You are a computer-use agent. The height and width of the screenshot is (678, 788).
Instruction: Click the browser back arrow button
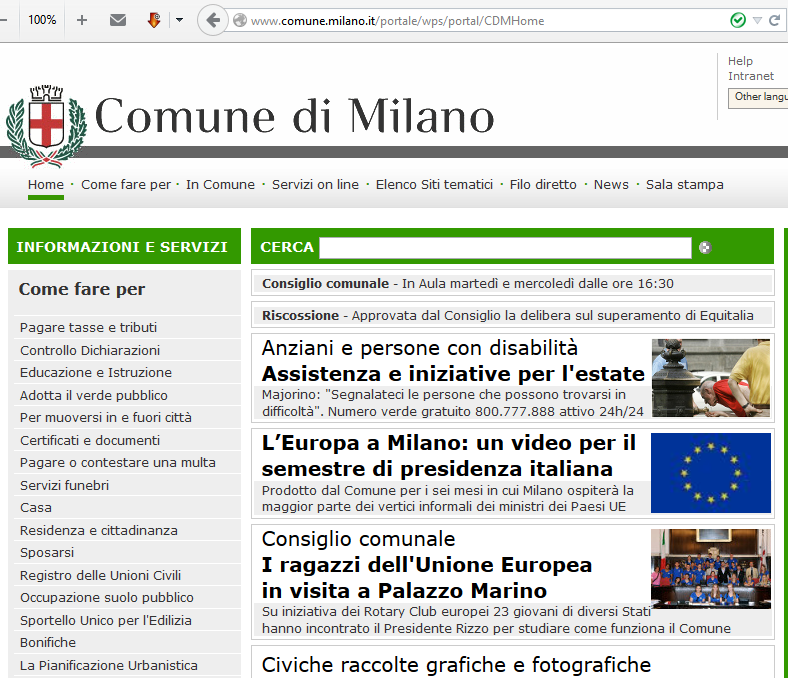coord(211,20)
